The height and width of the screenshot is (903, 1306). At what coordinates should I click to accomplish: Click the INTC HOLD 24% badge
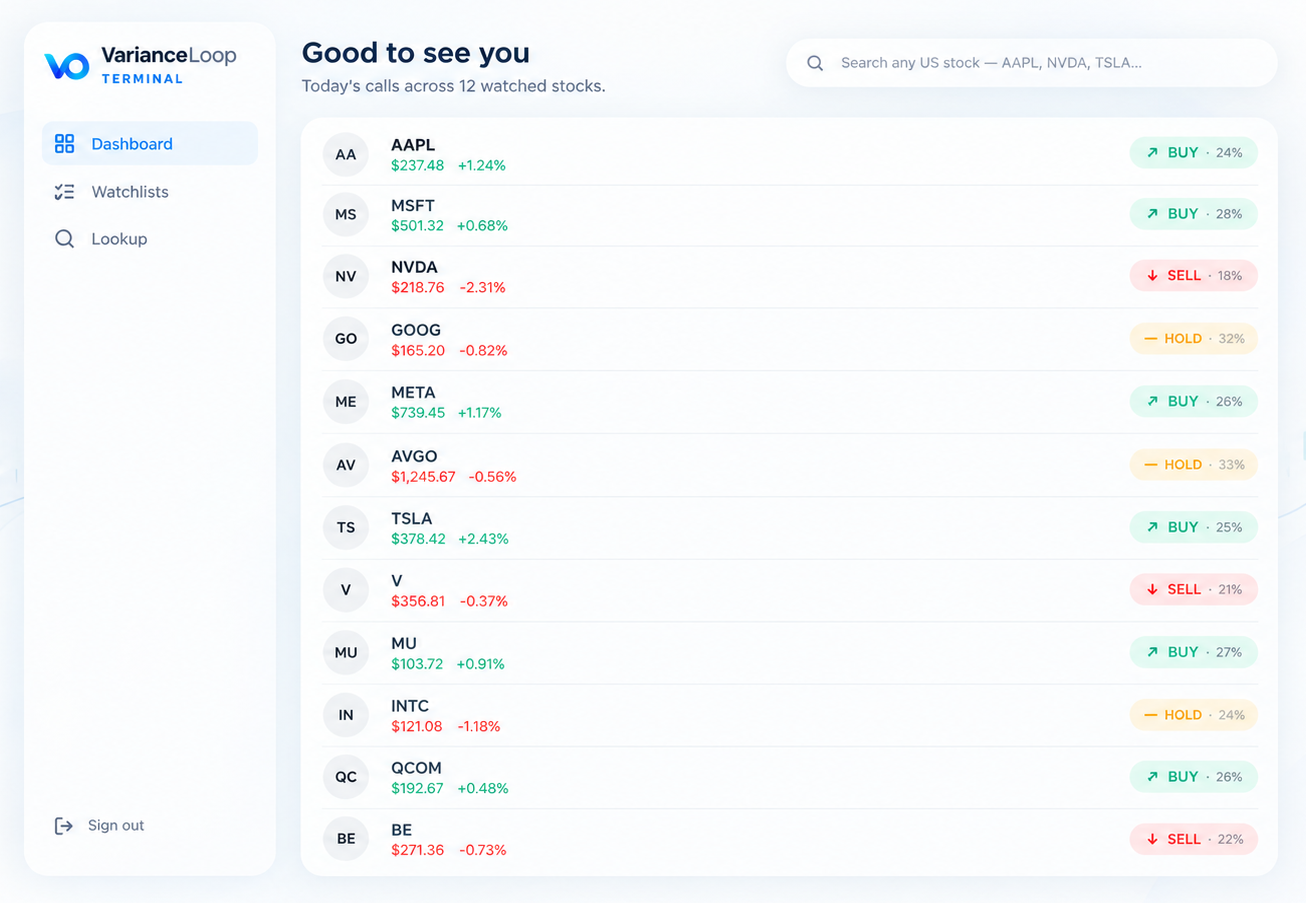[1194, 715]
